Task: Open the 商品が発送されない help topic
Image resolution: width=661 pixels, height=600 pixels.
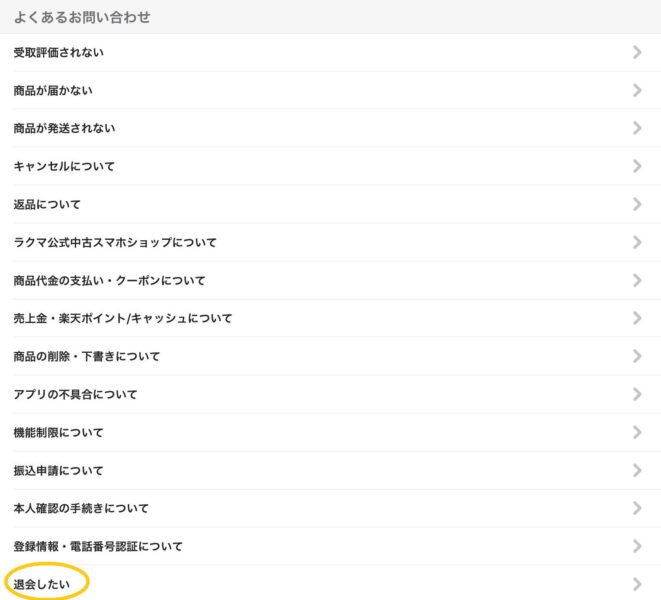Action: [330, 128]
